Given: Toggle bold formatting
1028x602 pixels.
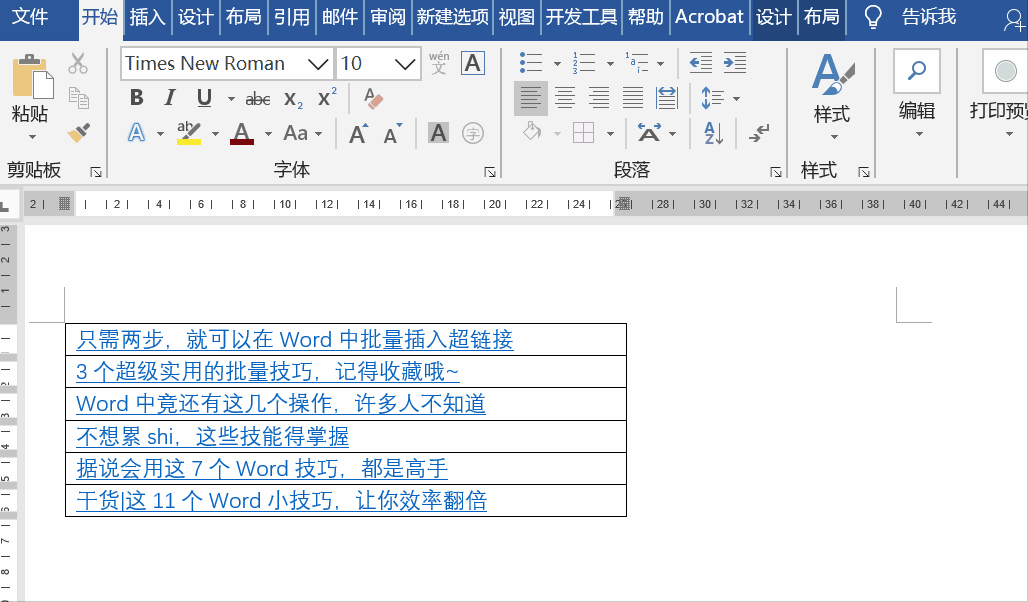Looking at the screenshot, I should tap(136, 98).
